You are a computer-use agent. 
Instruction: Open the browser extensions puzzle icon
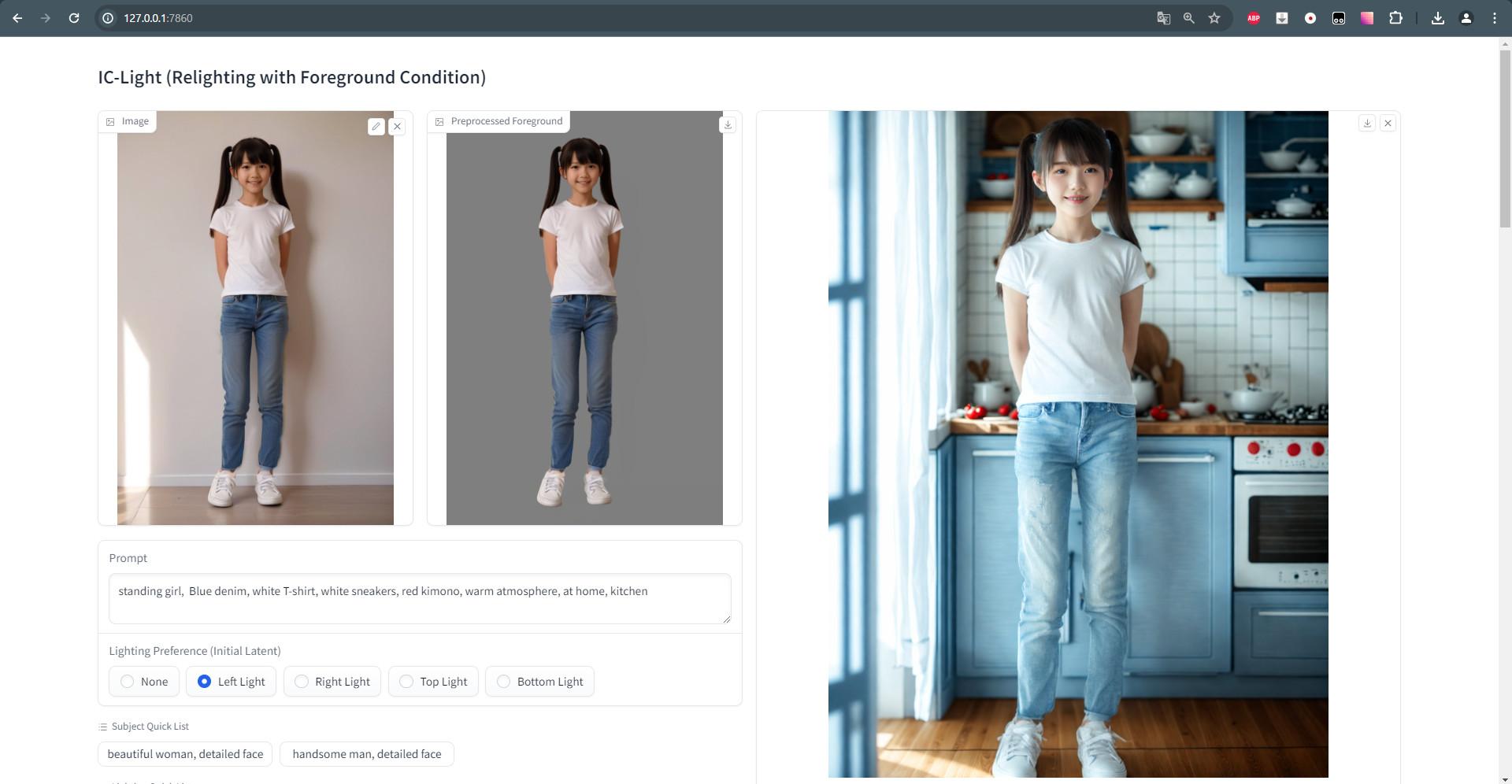click(1395, 18)
